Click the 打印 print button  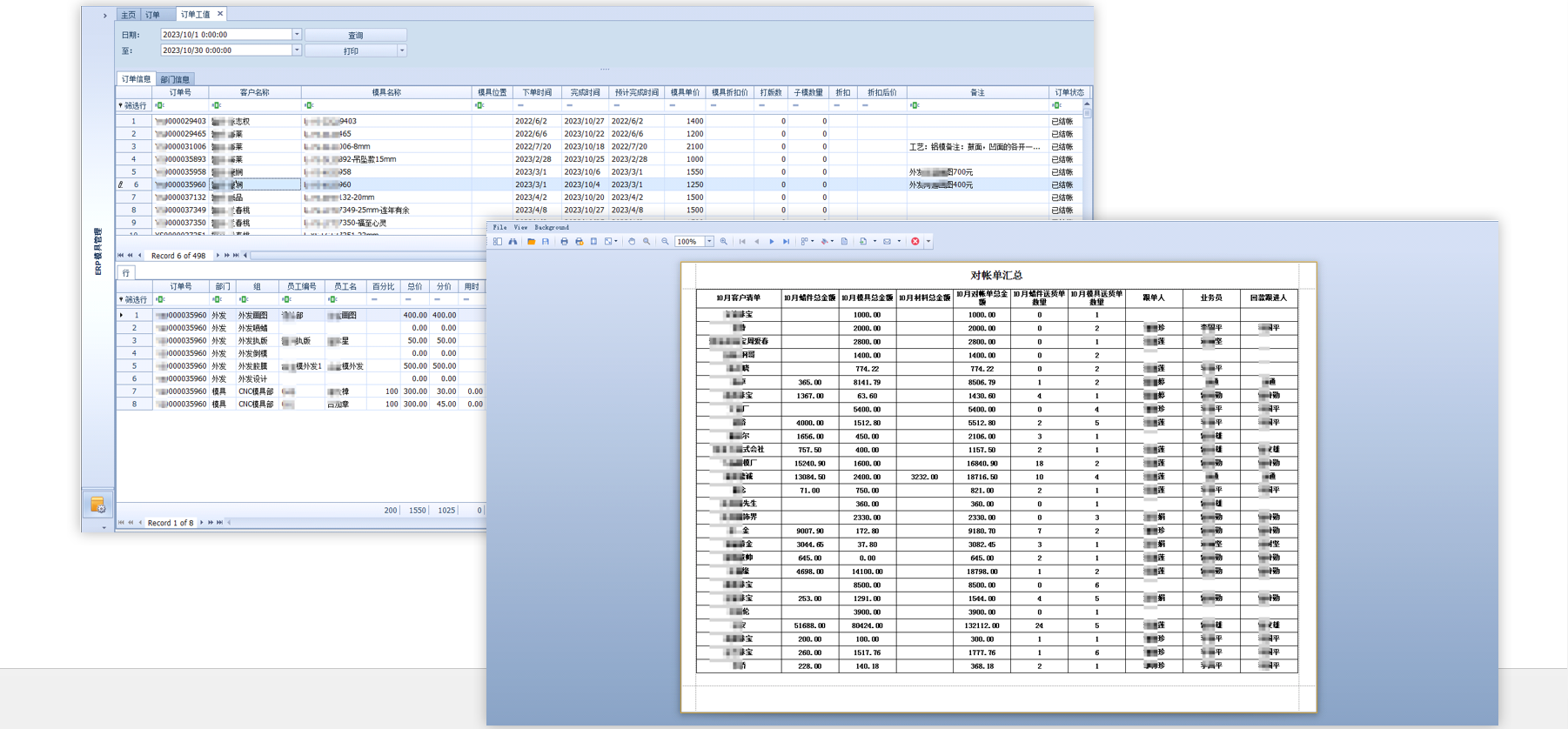[x=351, y=50]
